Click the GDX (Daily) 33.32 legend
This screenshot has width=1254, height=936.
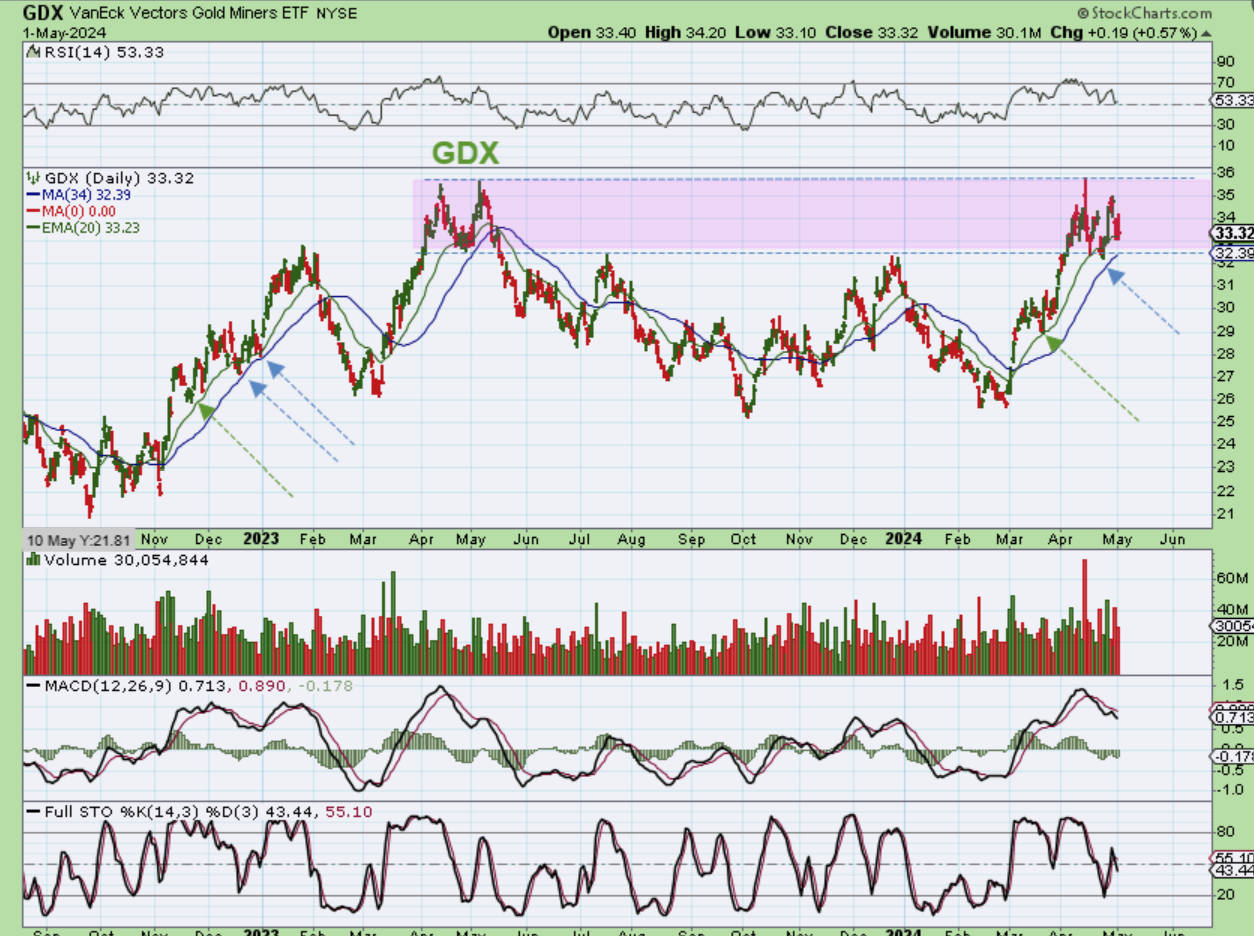click(x=117, y=178)
